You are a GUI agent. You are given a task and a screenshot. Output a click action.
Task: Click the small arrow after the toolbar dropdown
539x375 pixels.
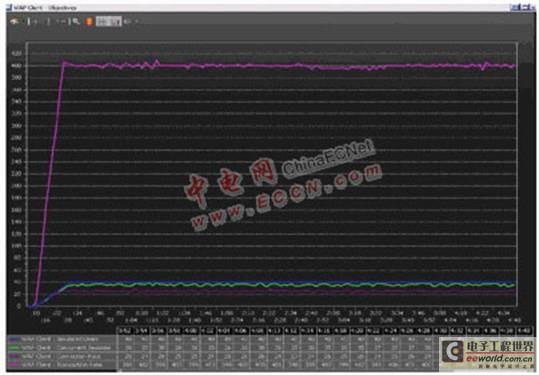coord(137,21)
